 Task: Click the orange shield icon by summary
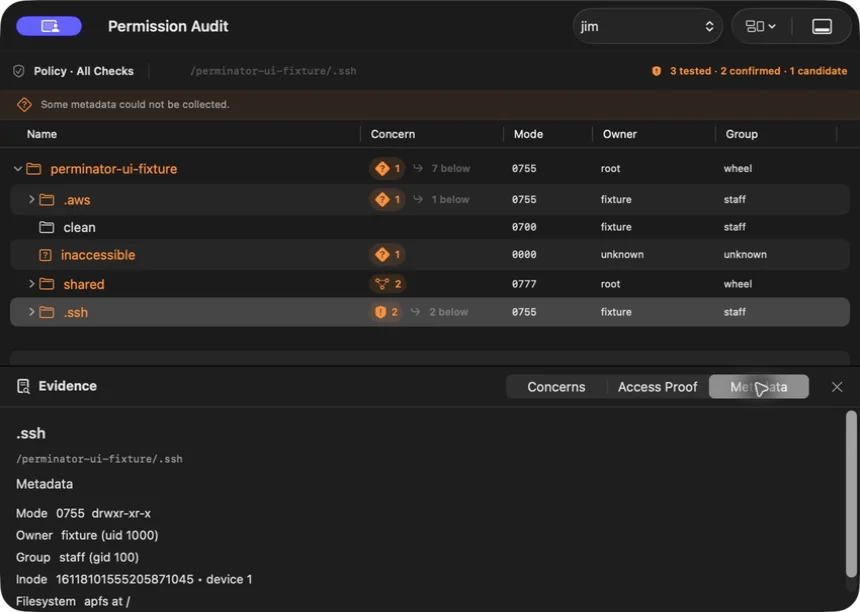[656, 71]
